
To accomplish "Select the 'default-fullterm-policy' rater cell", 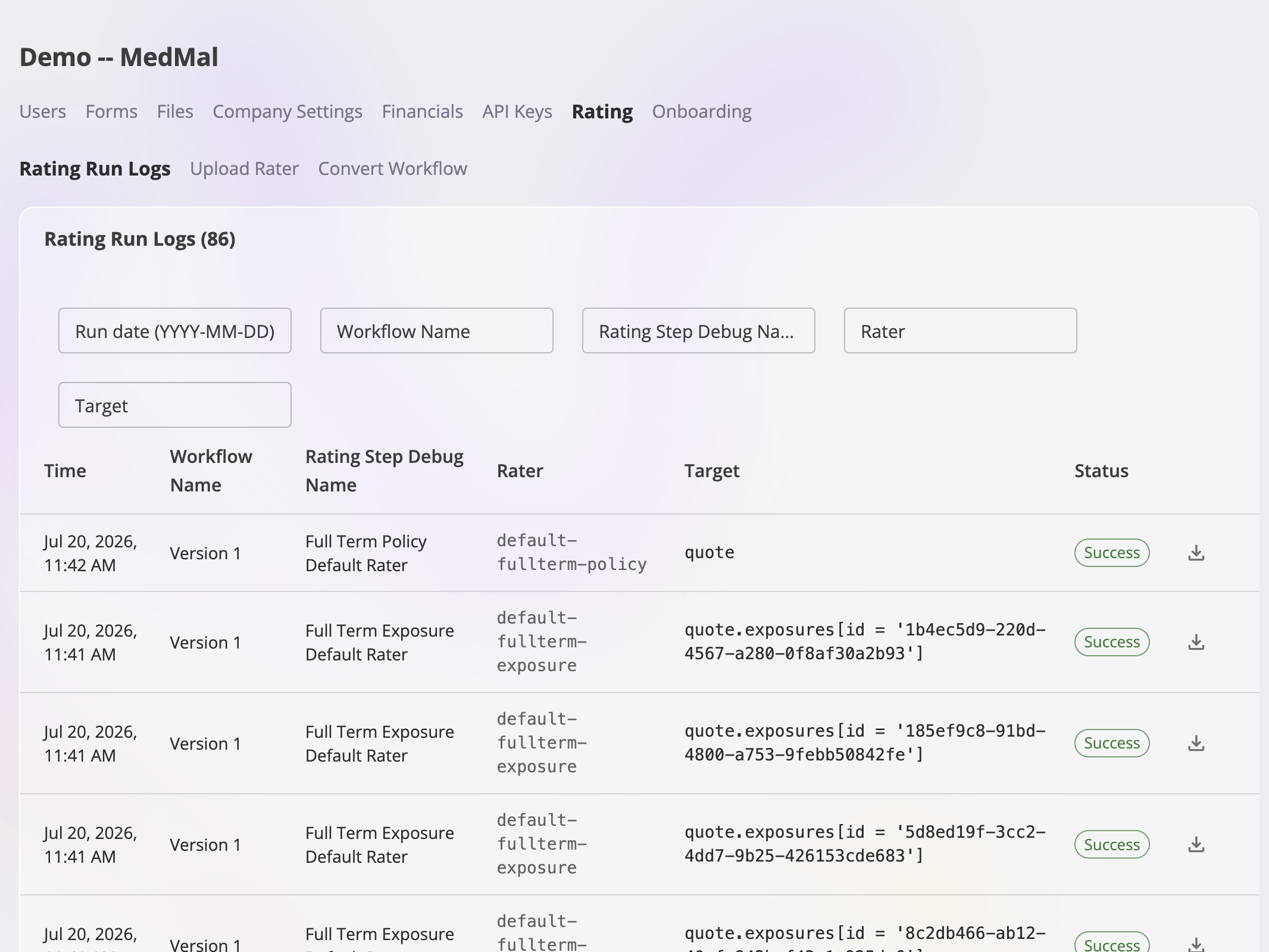I will pos(572,553).
